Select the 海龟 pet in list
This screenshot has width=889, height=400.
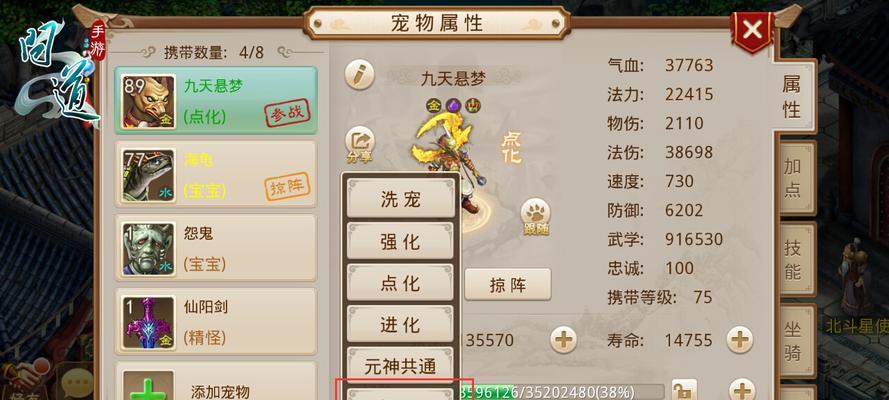(x=215, y=174)
